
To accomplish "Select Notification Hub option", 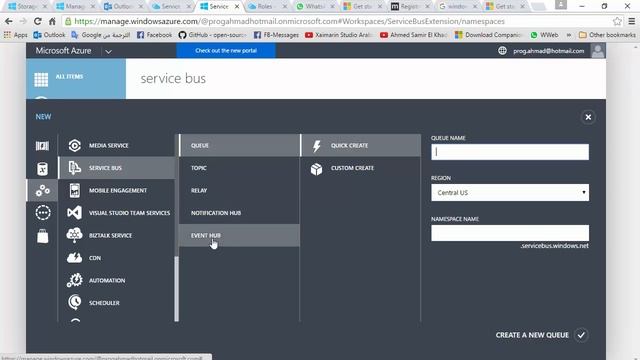I will tap(239, 213).
